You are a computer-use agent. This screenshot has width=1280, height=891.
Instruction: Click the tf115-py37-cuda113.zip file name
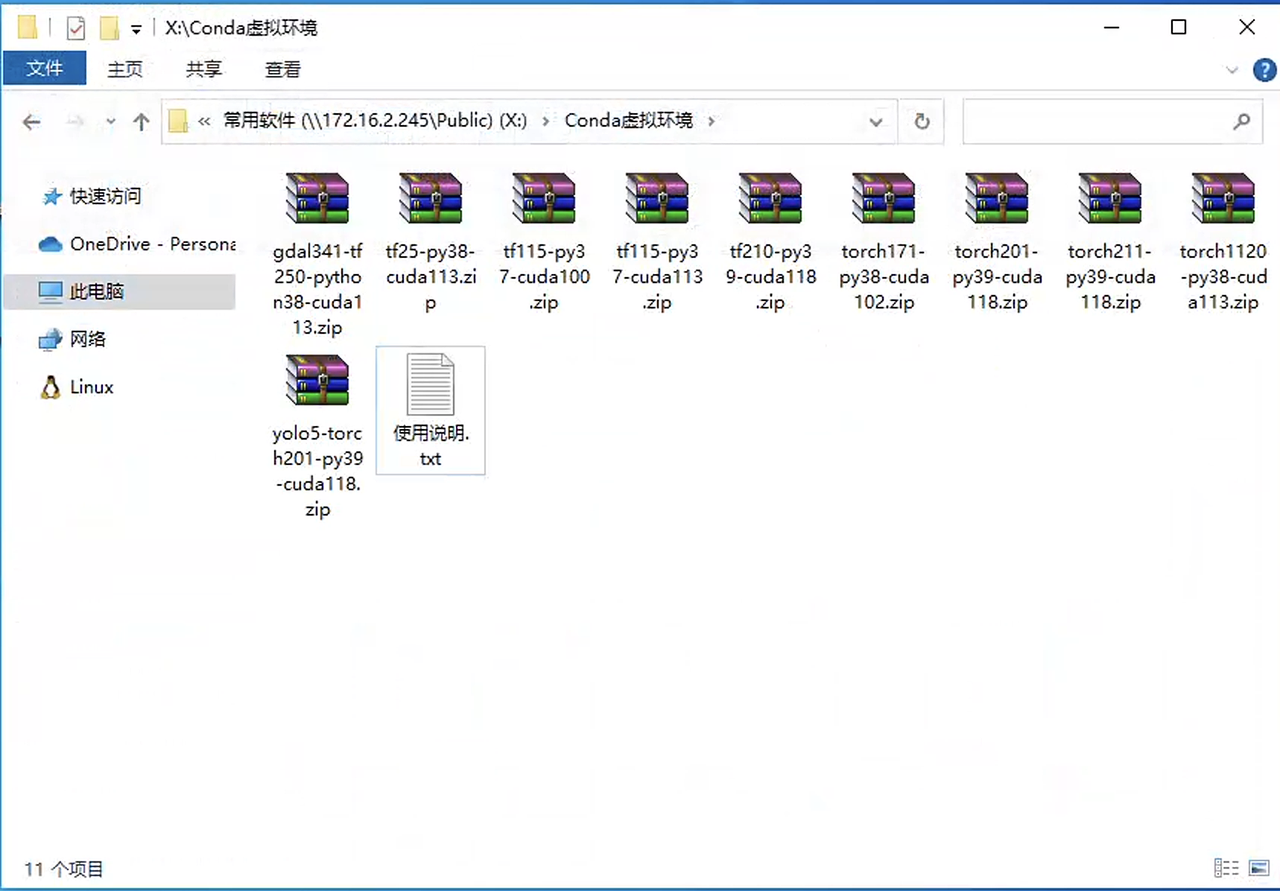point(657,277)
